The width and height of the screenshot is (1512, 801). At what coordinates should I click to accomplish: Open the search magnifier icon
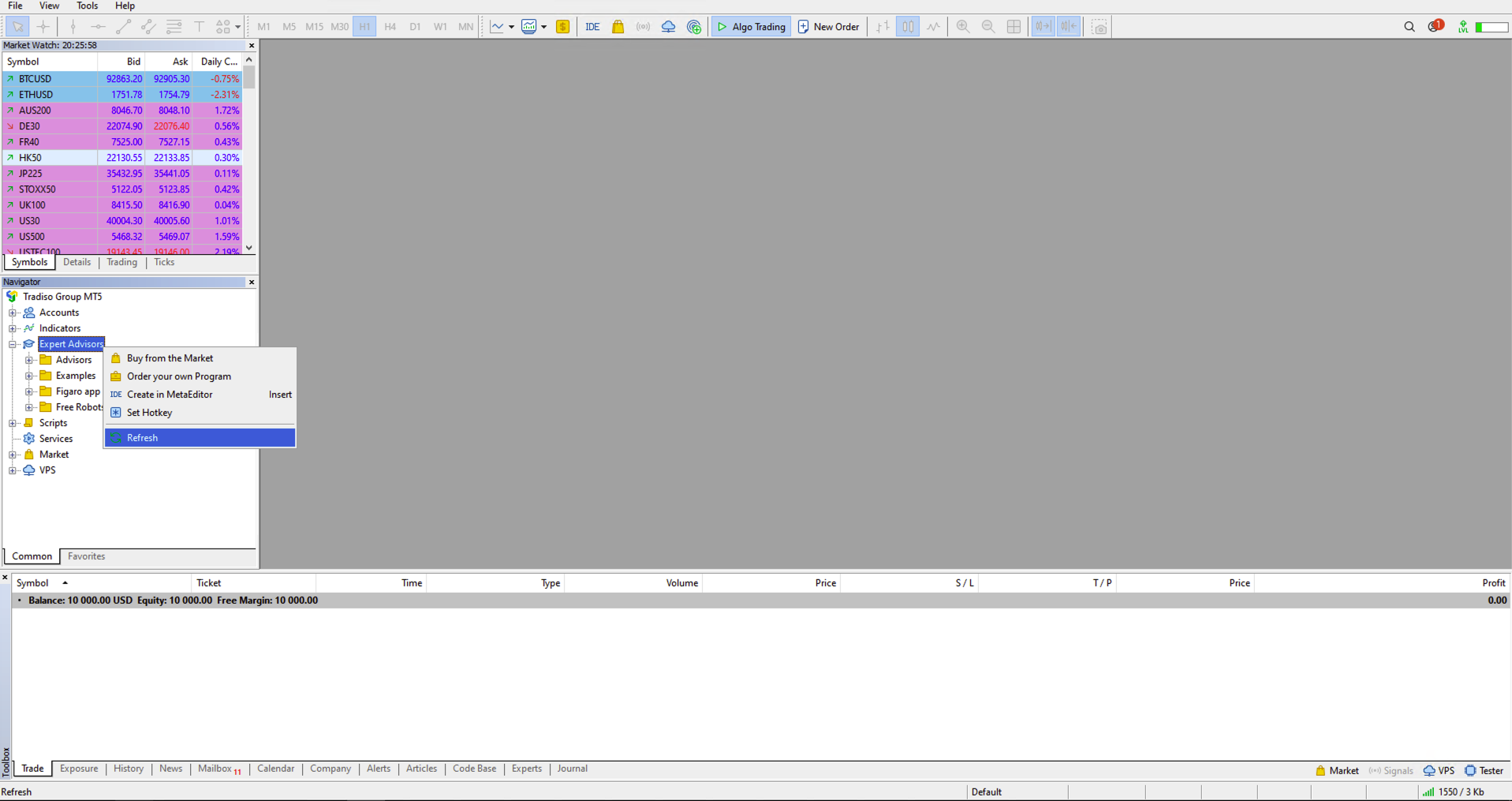(x=1409, y=27)
